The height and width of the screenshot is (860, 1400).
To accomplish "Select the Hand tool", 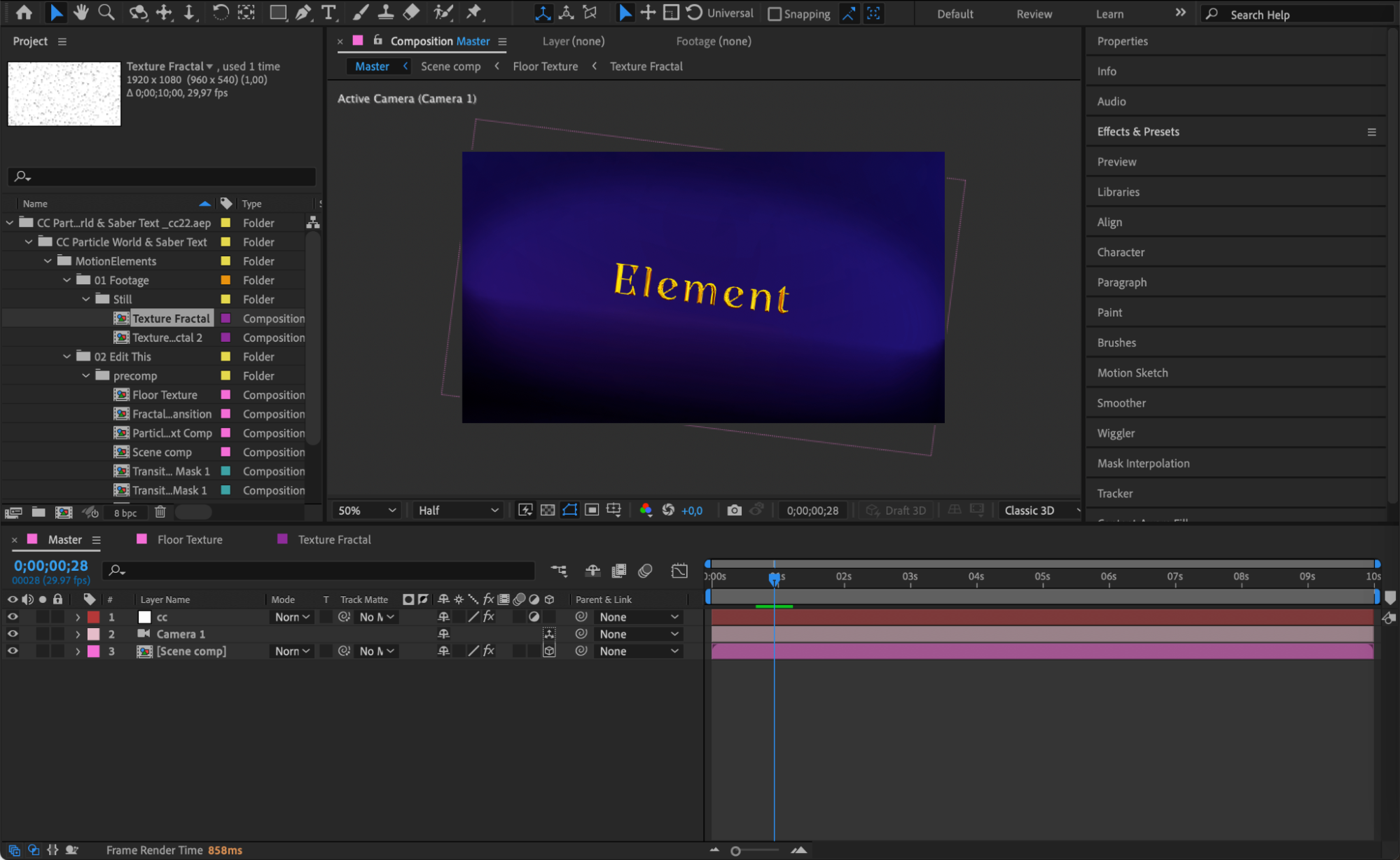I will 81,13.
